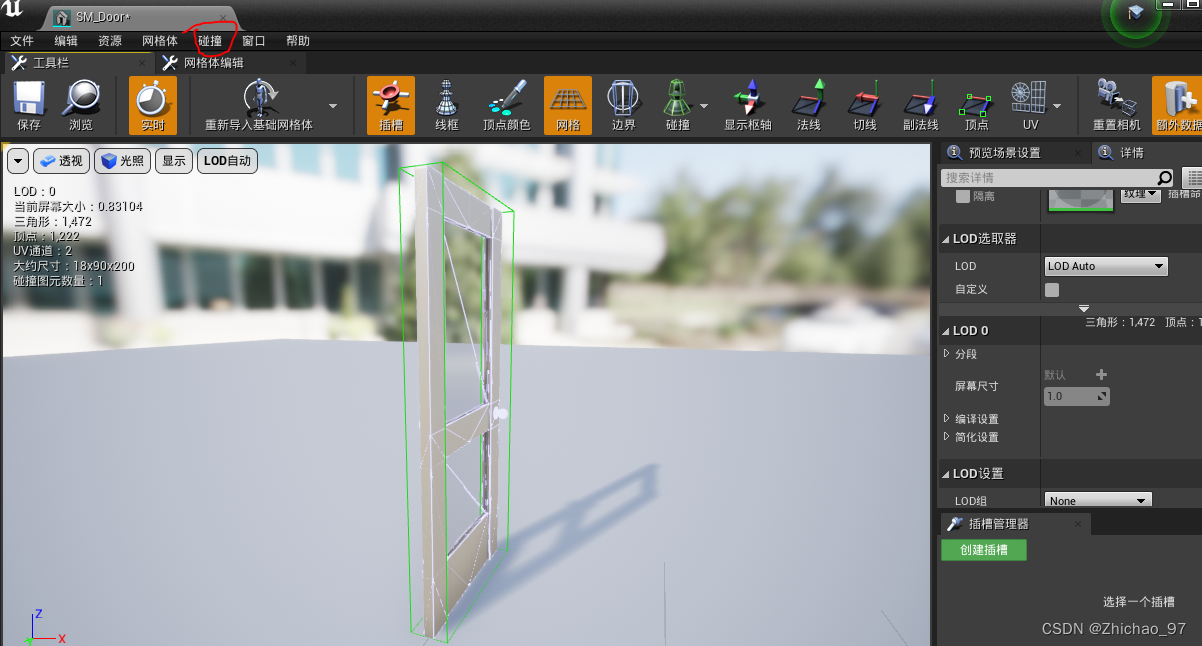Expand the 分段 (Sections) row
1202x646 pixels.
947,354
